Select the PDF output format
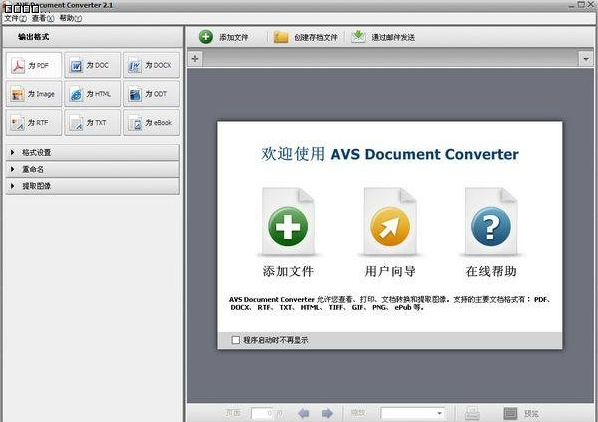Screen dimensions: 598x422 point(34,66)
